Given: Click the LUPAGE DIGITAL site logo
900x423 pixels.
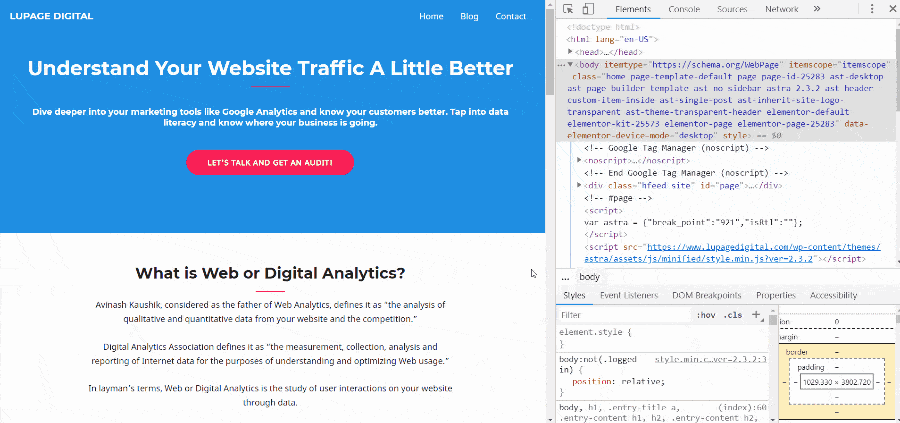Looking at the screenshot, I should [51, 16].
